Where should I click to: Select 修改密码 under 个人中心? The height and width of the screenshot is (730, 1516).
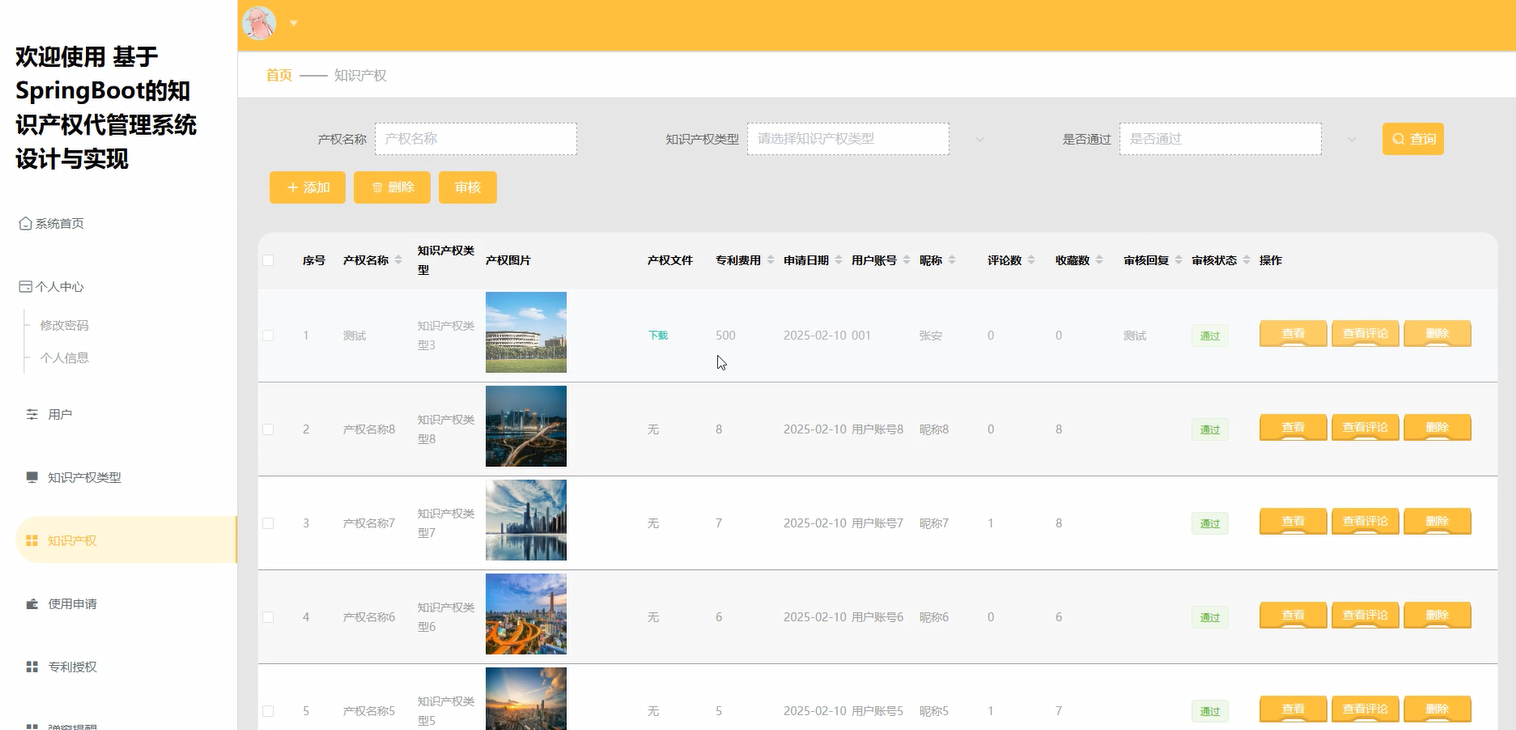point(66,324)
